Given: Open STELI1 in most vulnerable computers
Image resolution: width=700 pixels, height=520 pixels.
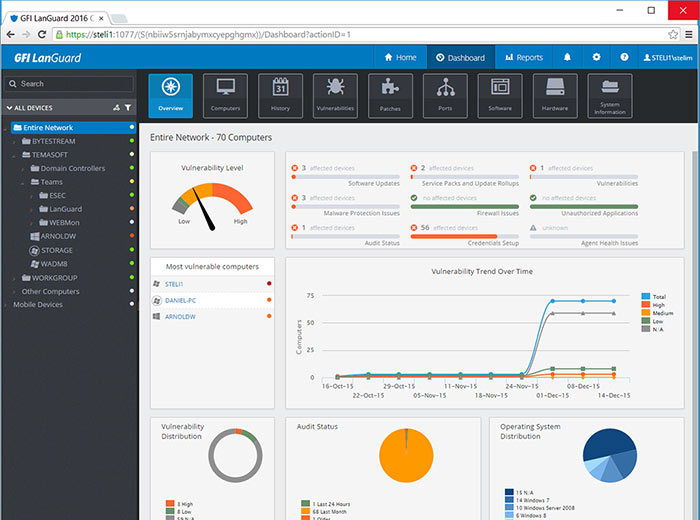Looking at the screenshot, I should [174, 284].
